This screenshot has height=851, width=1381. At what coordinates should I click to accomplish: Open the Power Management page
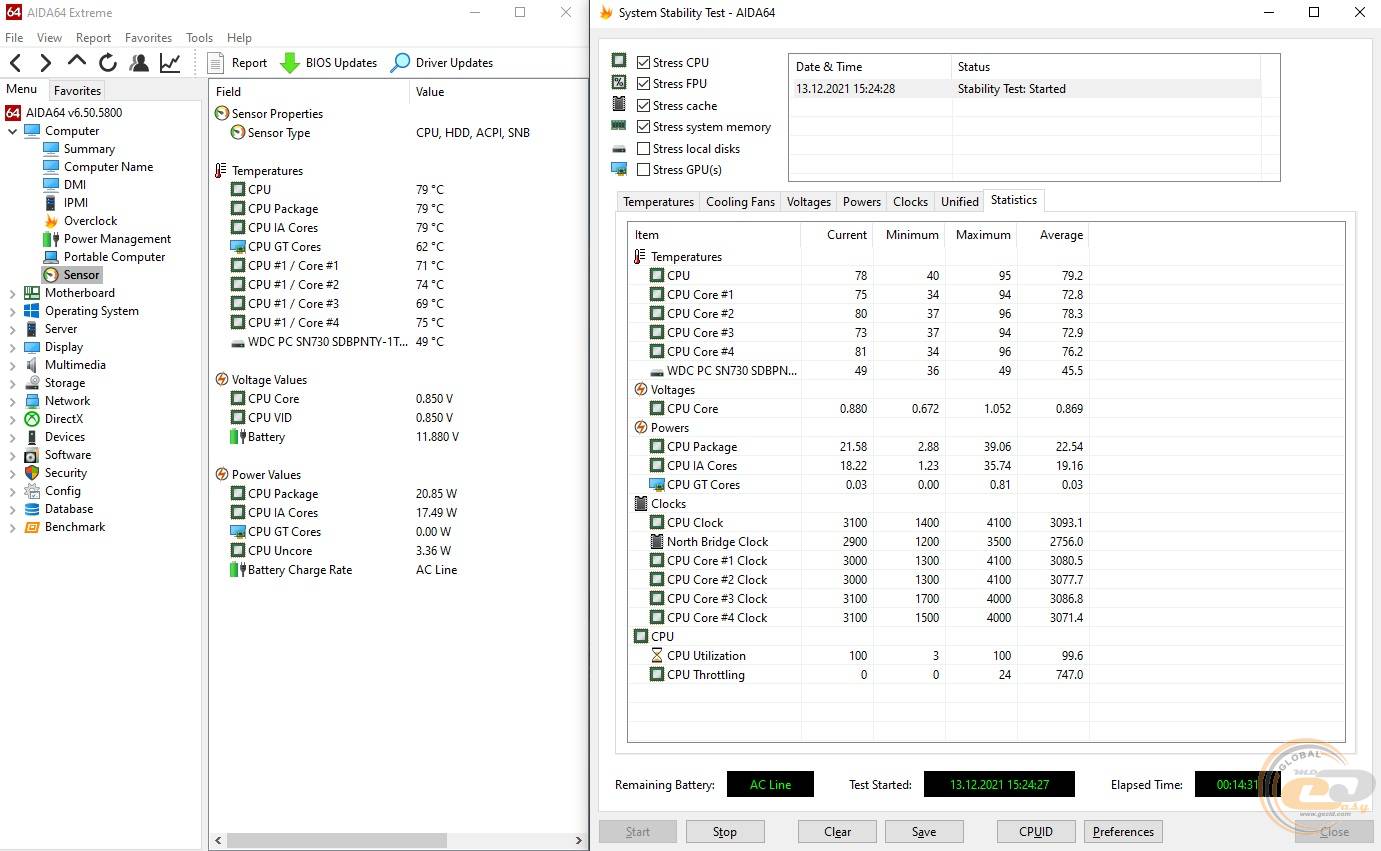(x=117, y=239)
